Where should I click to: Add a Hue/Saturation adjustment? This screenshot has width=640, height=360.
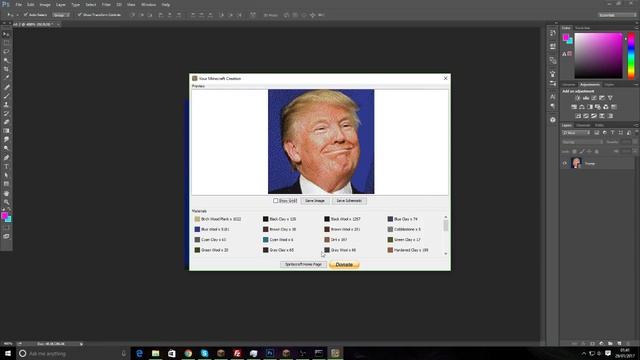tap(574, 107)
